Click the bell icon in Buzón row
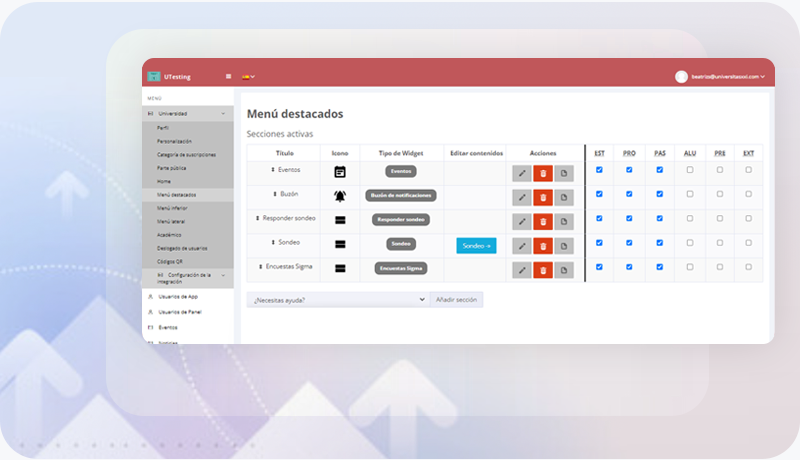Screen dimensions: 800x460 (x=340, y=195)
